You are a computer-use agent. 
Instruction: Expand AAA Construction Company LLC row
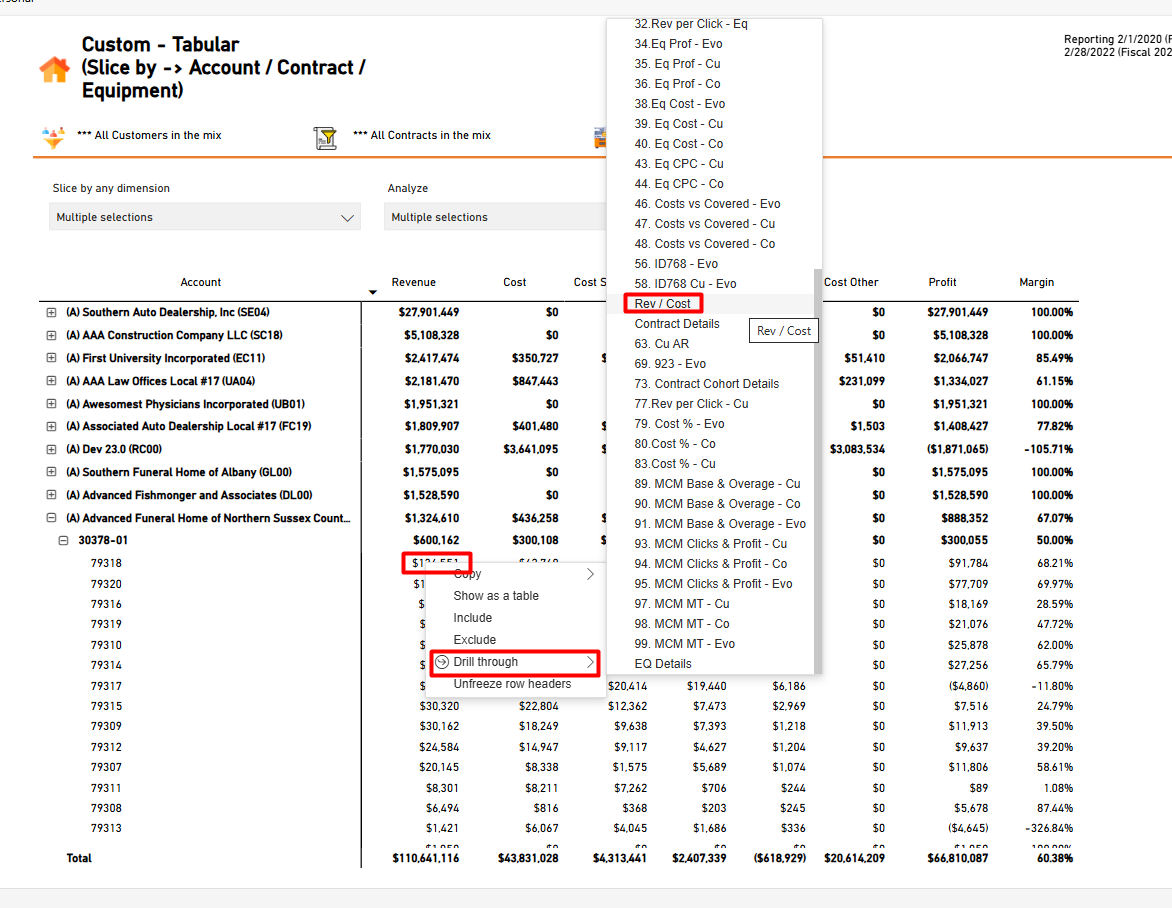[x=51, y=336]
